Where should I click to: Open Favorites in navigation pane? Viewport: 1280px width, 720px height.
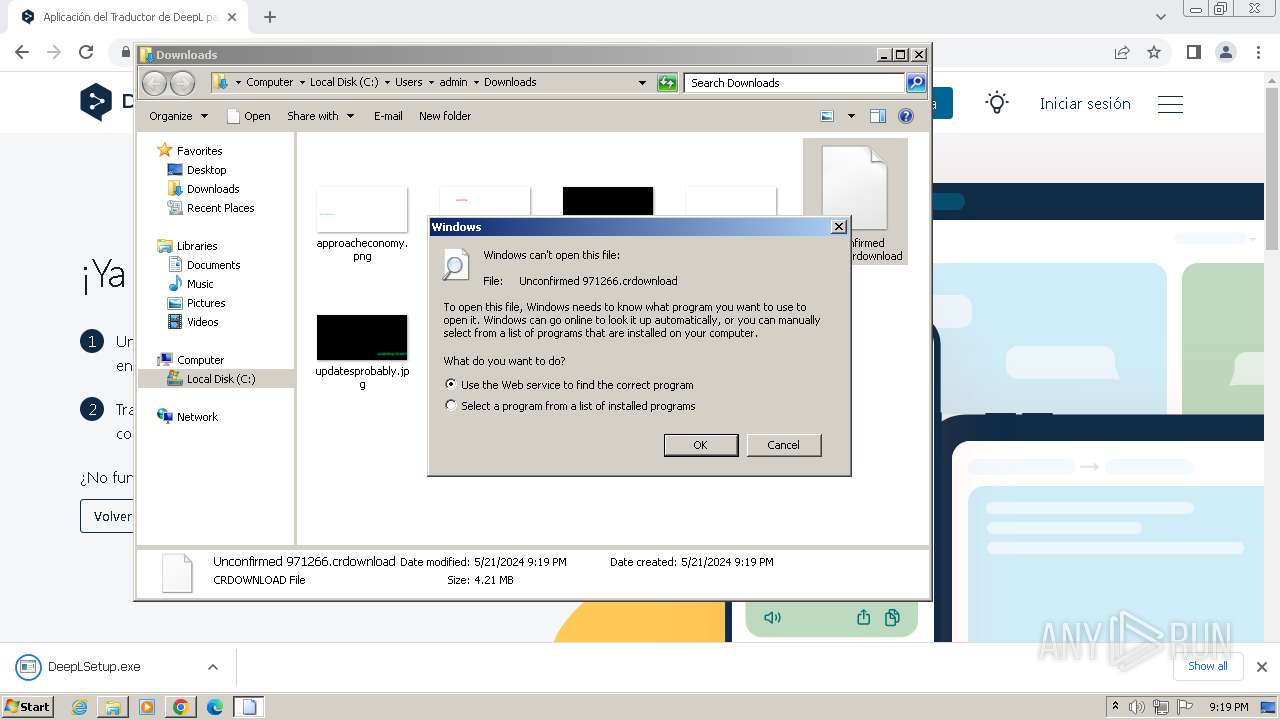click(199, 151)
